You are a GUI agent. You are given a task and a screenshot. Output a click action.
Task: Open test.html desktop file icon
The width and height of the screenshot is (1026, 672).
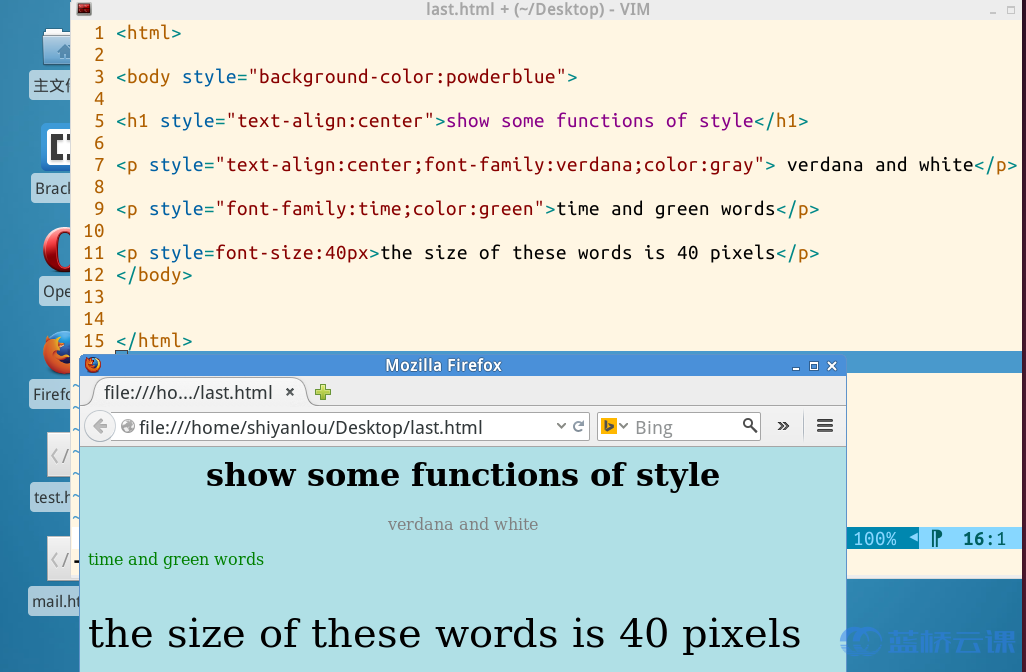click(x=59, y=454)
